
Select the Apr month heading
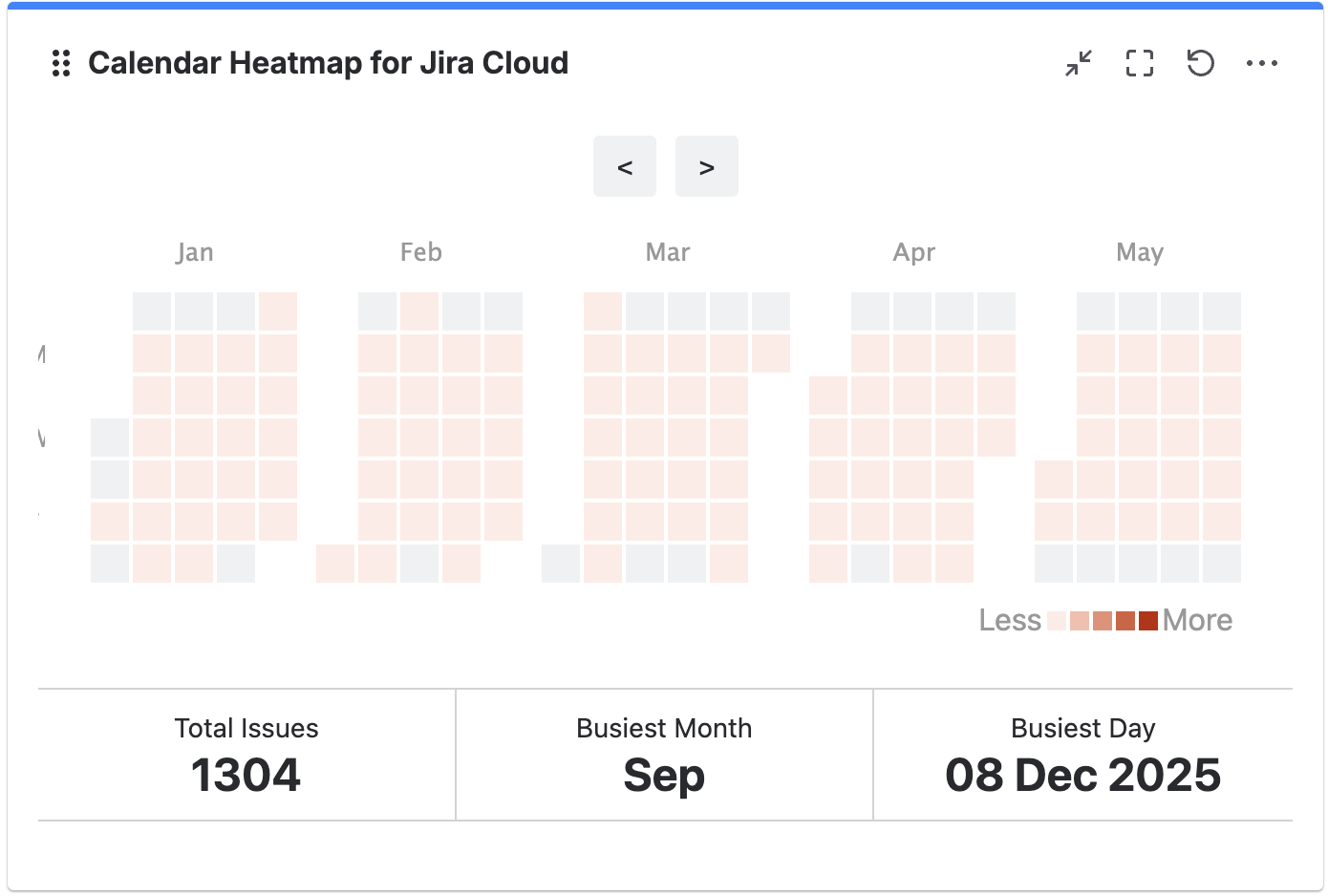(914, 252)
